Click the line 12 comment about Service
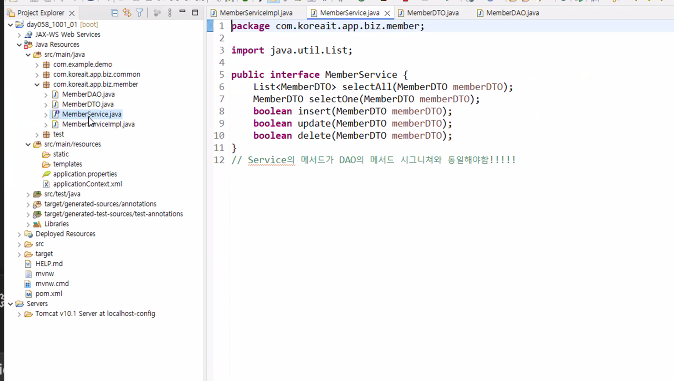Screen dimensions: 674x381 tap(373, 160)
